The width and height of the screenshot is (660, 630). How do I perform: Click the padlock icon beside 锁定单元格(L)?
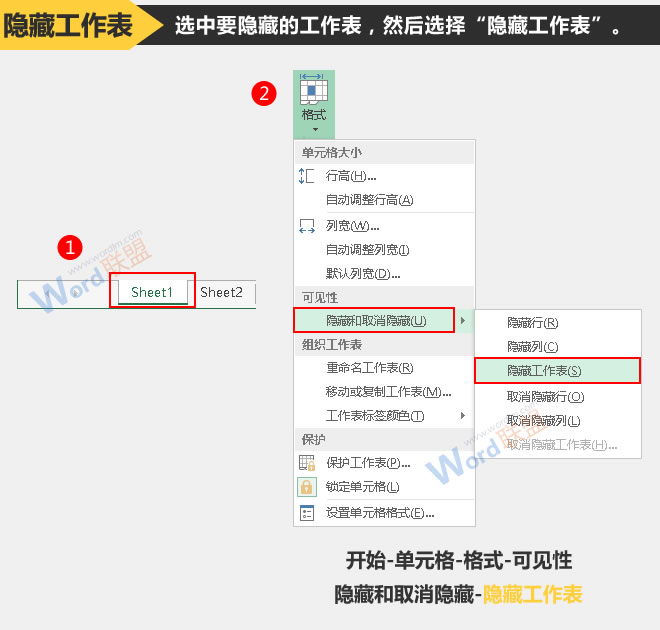[306, 487]
